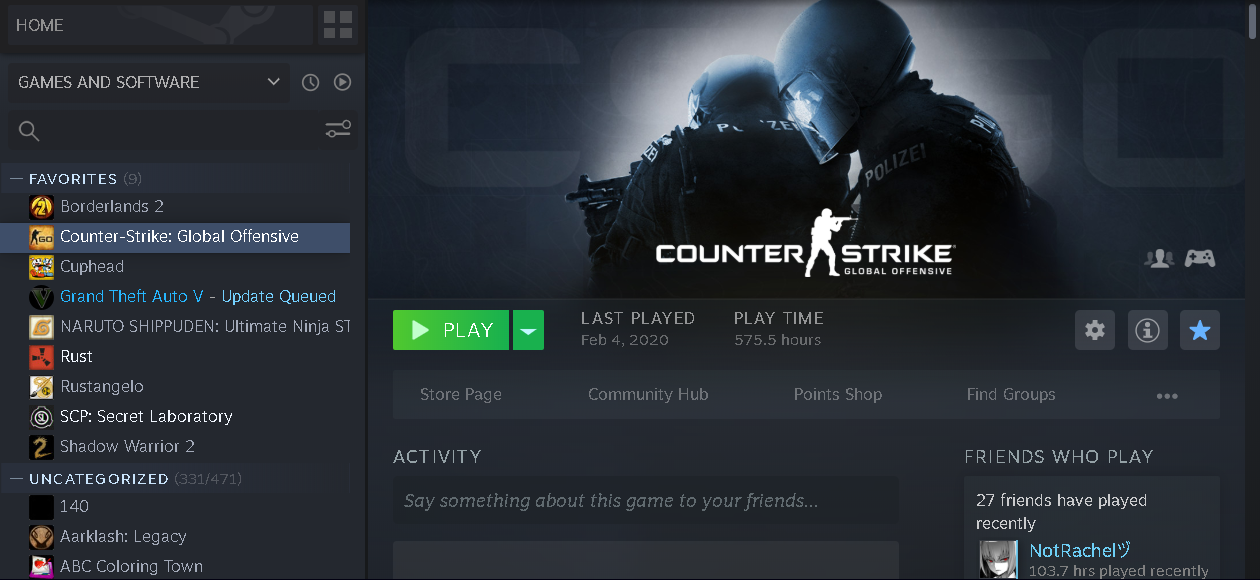1260x580 pixels.
Task: Click the Aarklash: Legacy icon
Action: (41, 537)
